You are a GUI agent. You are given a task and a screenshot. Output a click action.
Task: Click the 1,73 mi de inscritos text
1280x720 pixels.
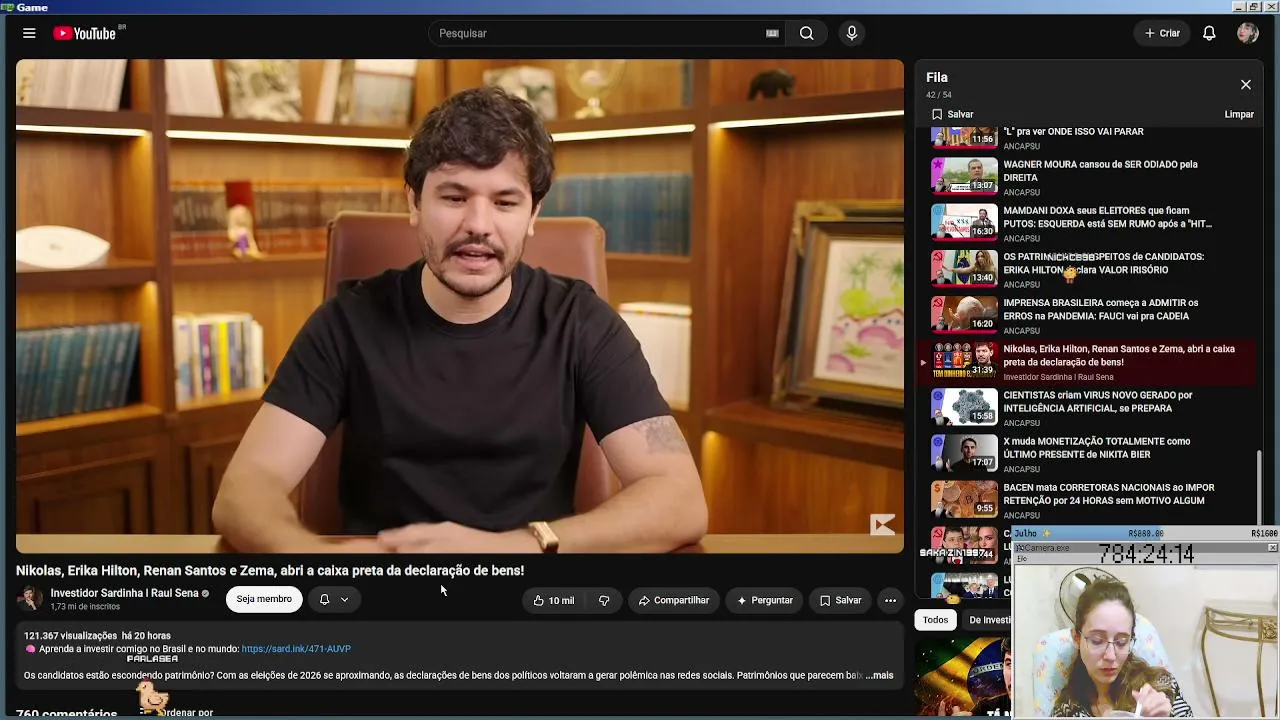(85, 607)
